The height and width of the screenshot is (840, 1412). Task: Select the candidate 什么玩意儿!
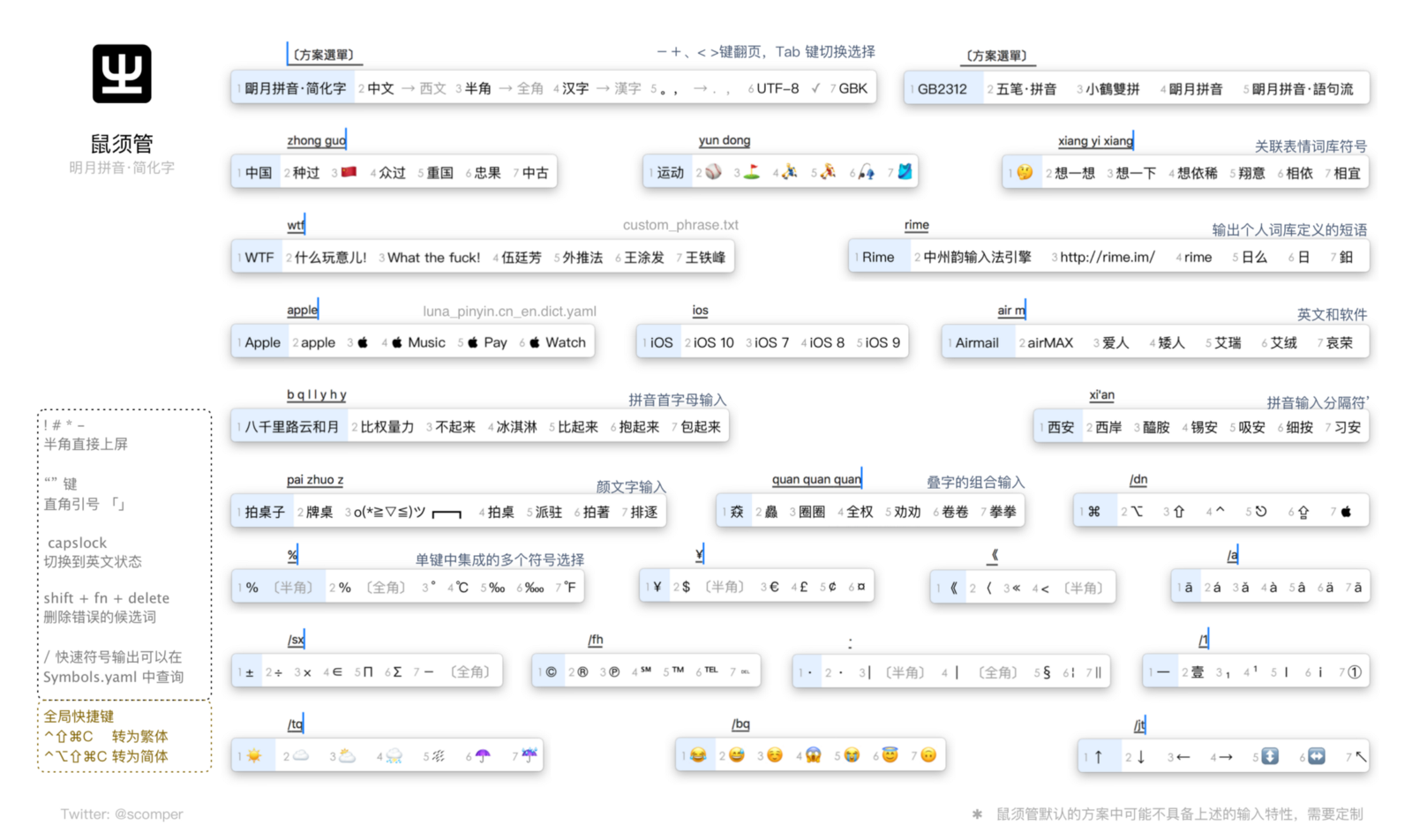[331, 258]
